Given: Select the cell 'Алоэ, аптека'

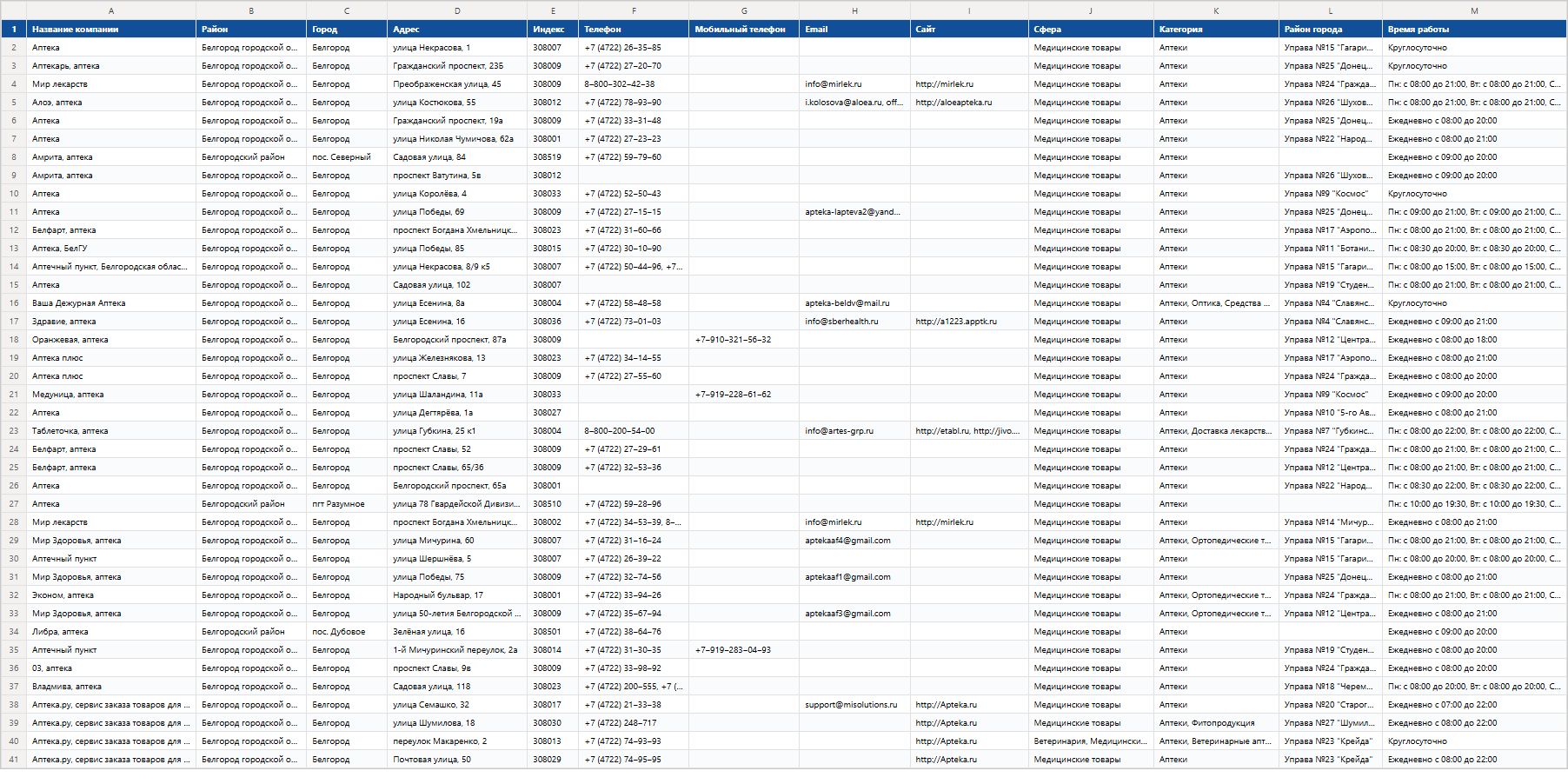Looking at the screenshot, I should [x=111, y=103].
